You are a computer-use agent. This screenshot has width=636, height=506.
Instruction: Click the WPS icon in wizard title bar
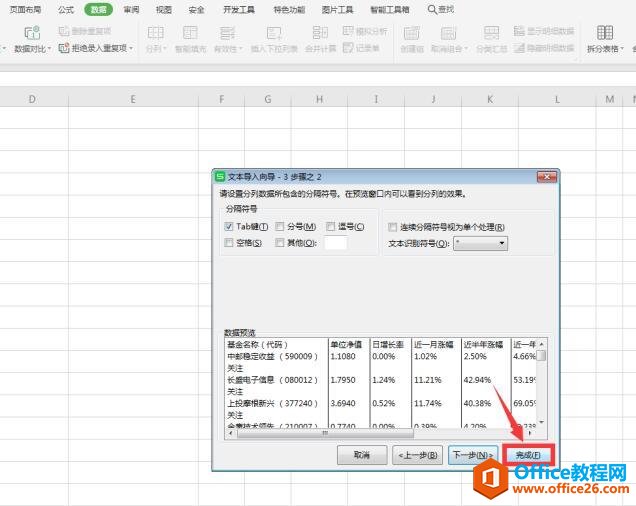(220, 177)
